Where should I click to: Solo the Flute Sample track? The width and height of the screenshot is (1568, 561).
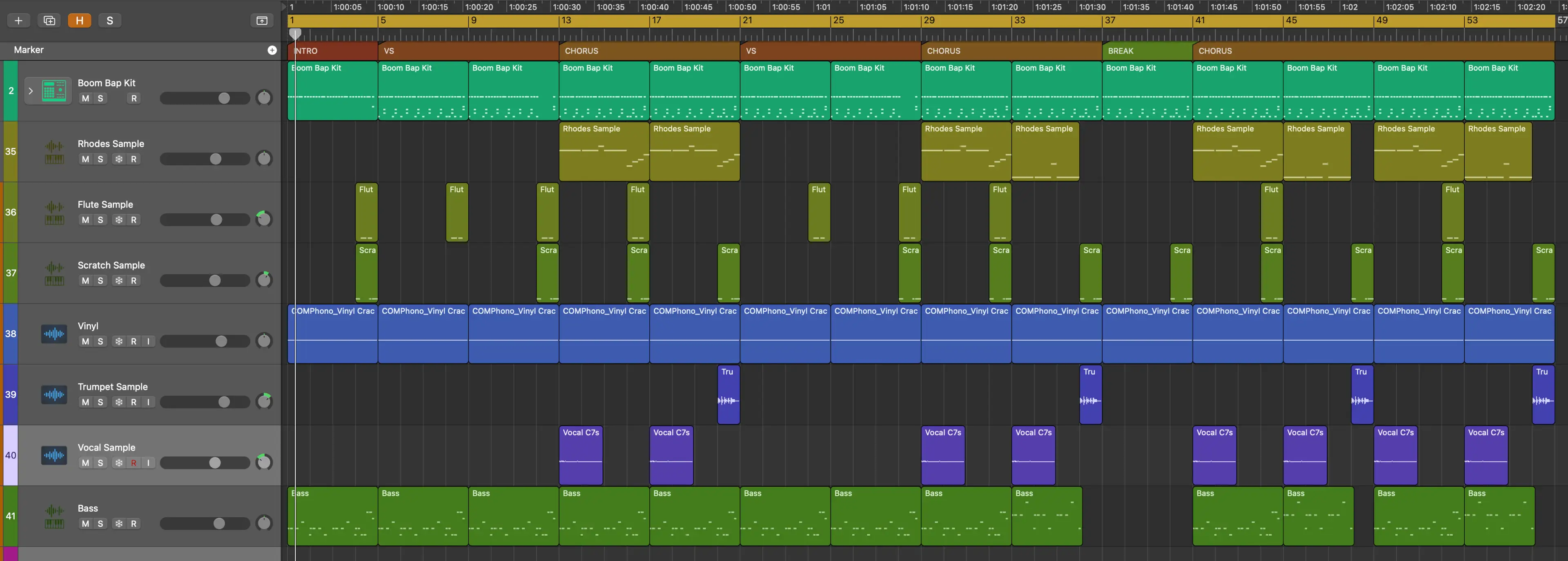(x=100, y=220)
